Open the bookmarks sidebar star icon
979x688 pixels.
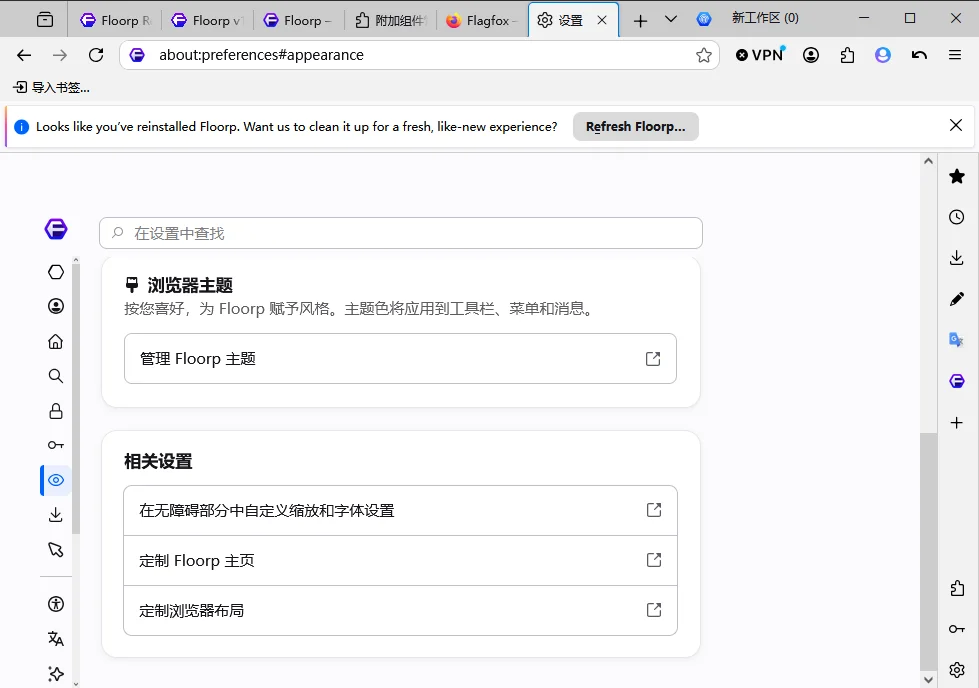coord(957,177)
